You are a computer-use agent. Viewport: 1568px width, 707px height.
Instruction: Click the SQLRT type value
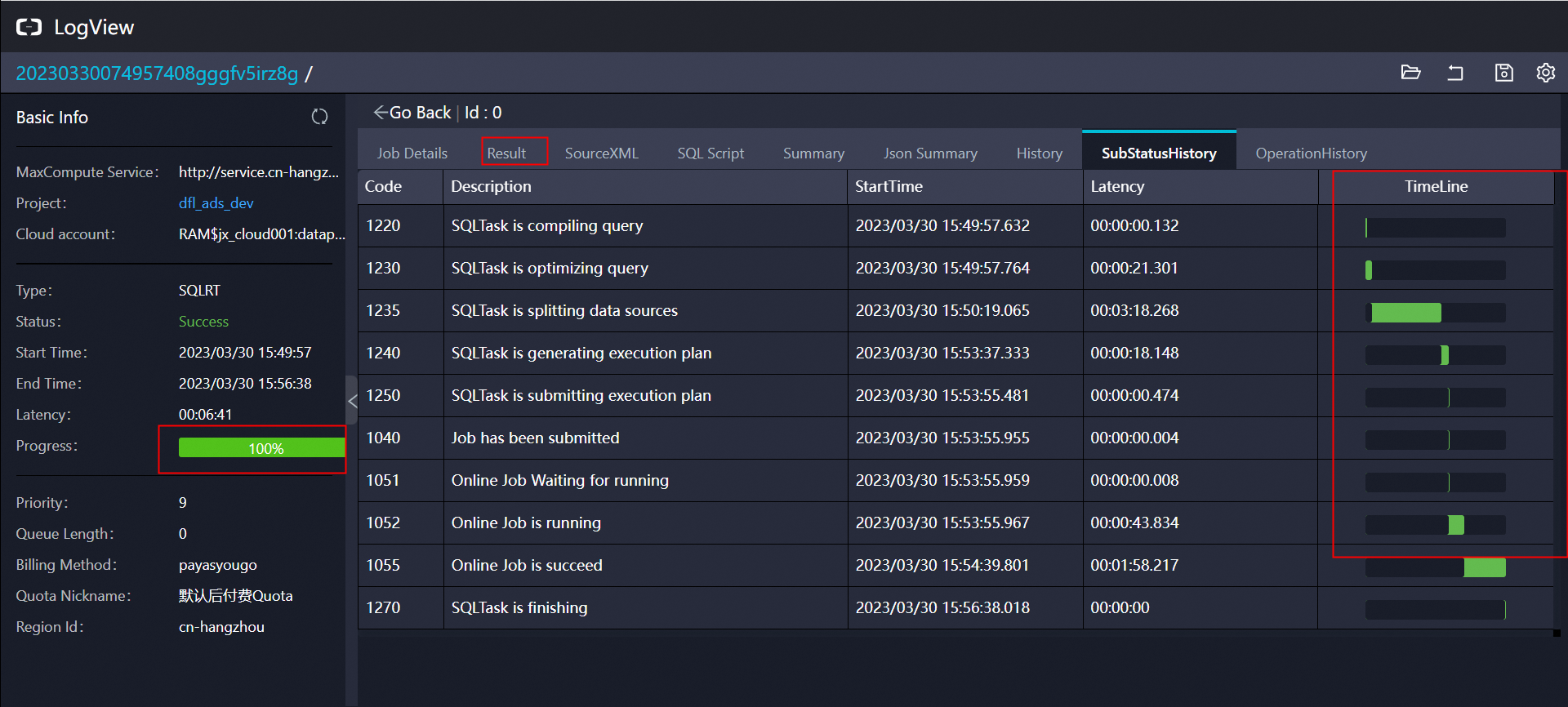click(x=199, y=291)
